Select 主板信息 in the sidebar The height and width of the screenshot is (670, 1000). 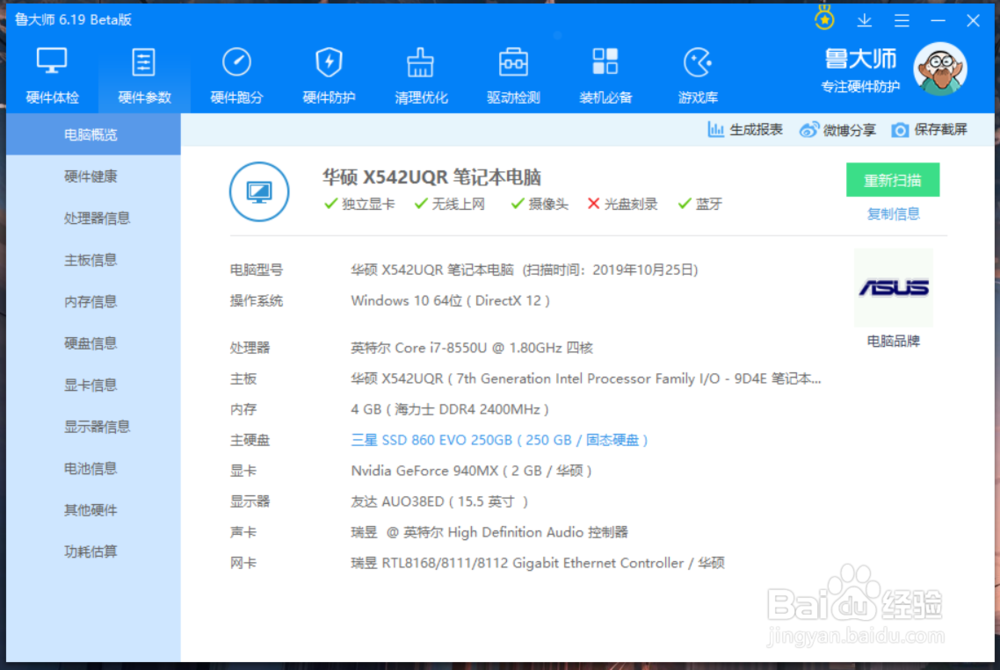(x=93, y=259)
